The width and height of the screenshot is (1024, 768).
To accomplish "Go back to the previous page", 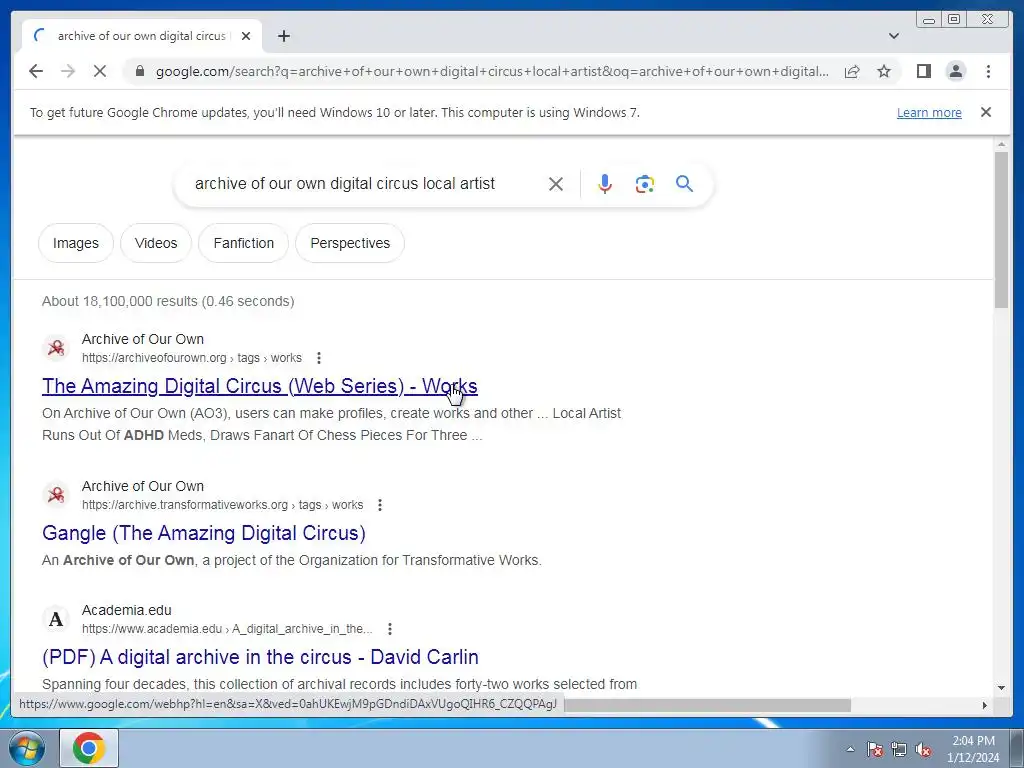I will coord(36,71).
